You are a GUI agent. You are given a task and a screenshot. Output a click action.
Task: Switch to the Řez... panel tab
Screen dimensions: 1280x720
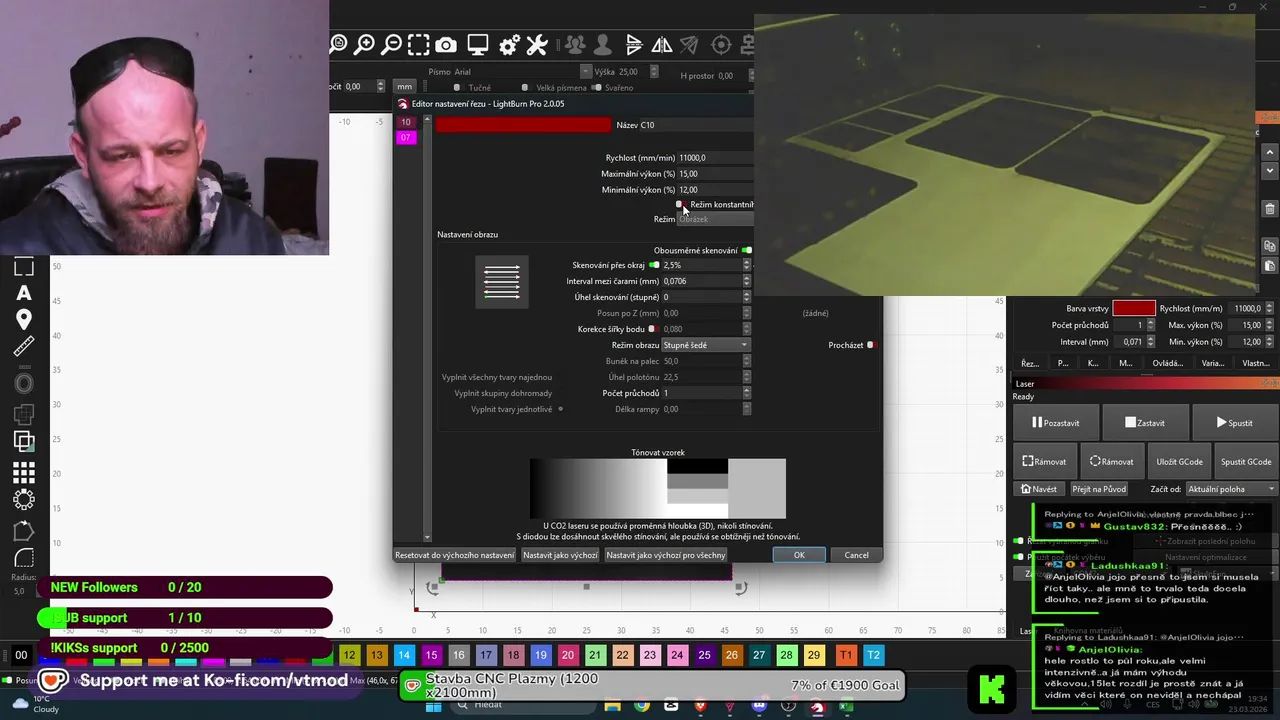tap(1029, 363)
